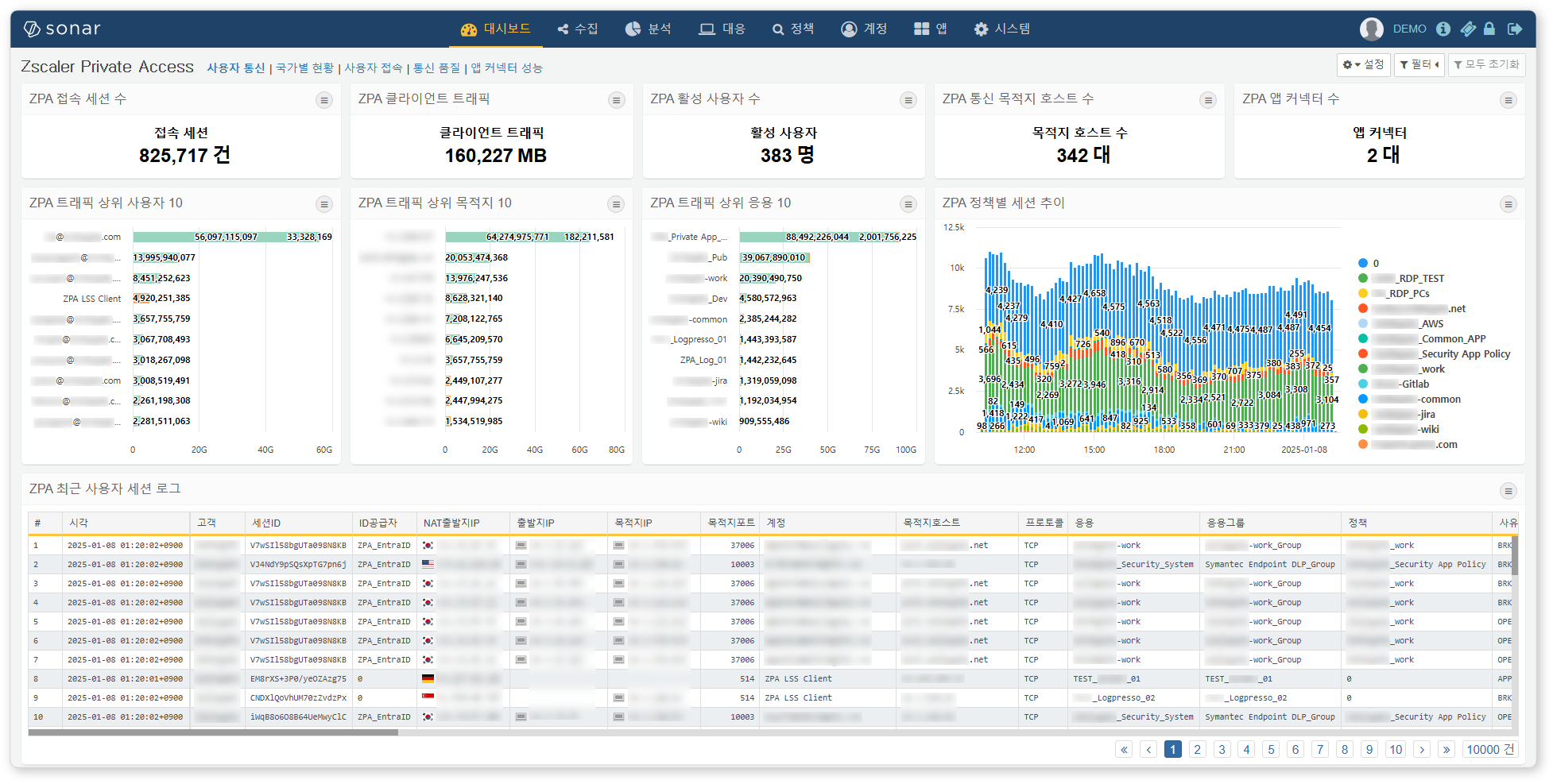
Task: Open menu of ZPA 클라이언트 트래픽 widget
Action: click(616, 100)
